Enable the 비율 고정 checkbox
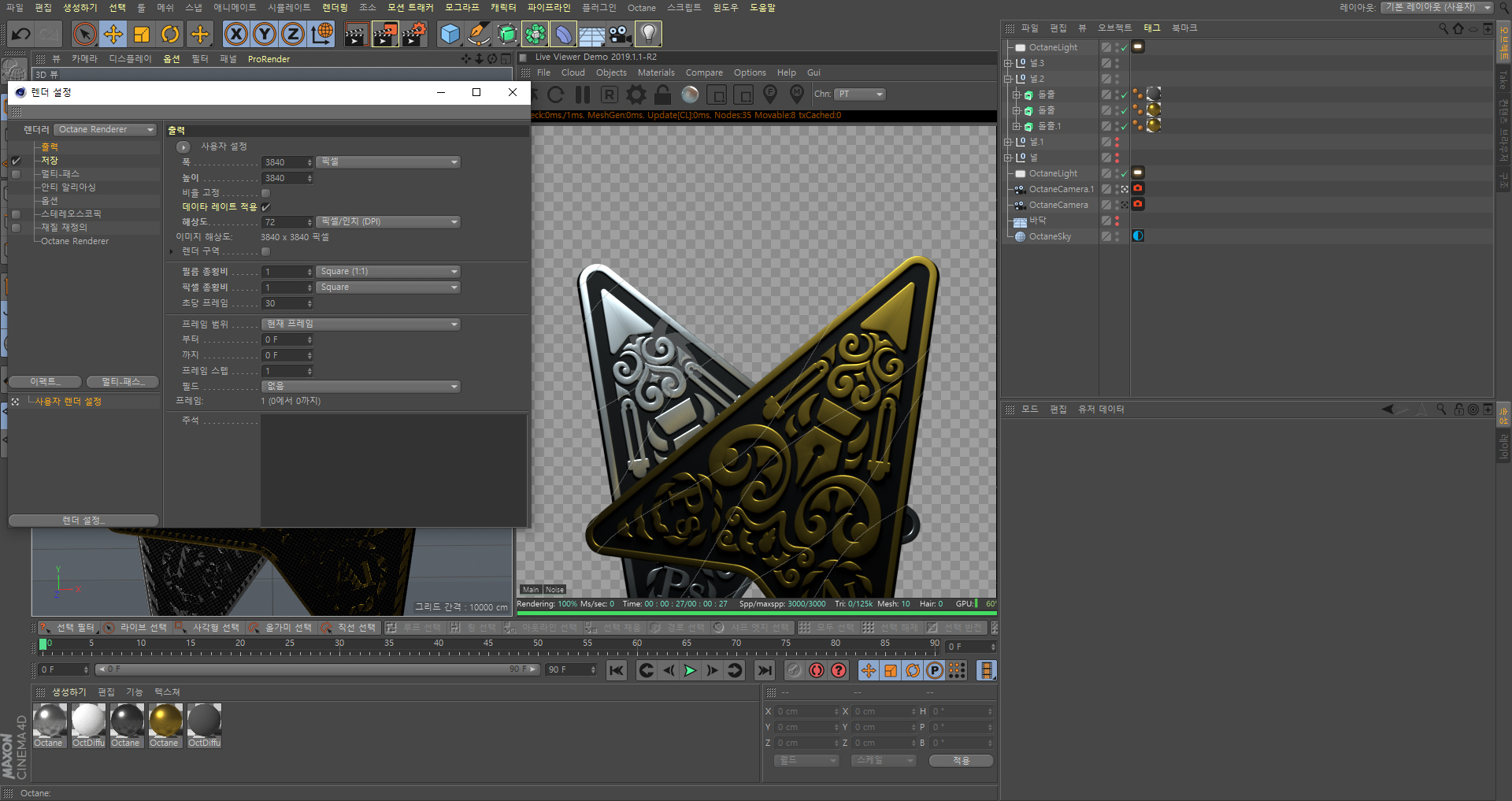This screenshot has width=1512, height=801. click(265, 193)
